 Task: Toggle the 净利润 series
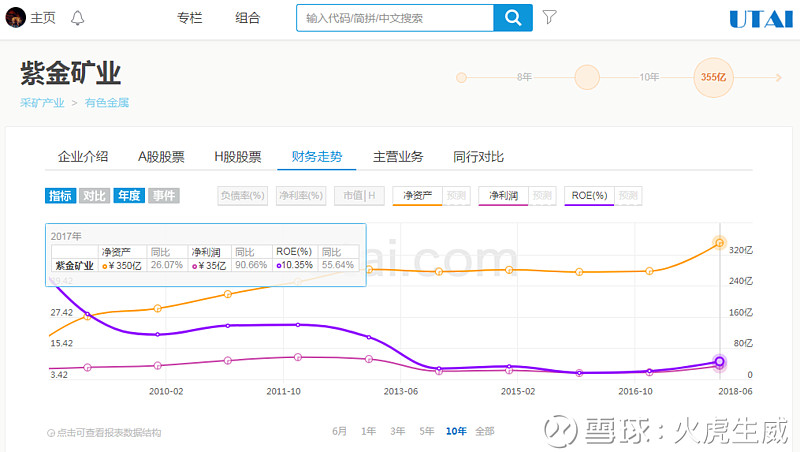[x=503, y=195]
